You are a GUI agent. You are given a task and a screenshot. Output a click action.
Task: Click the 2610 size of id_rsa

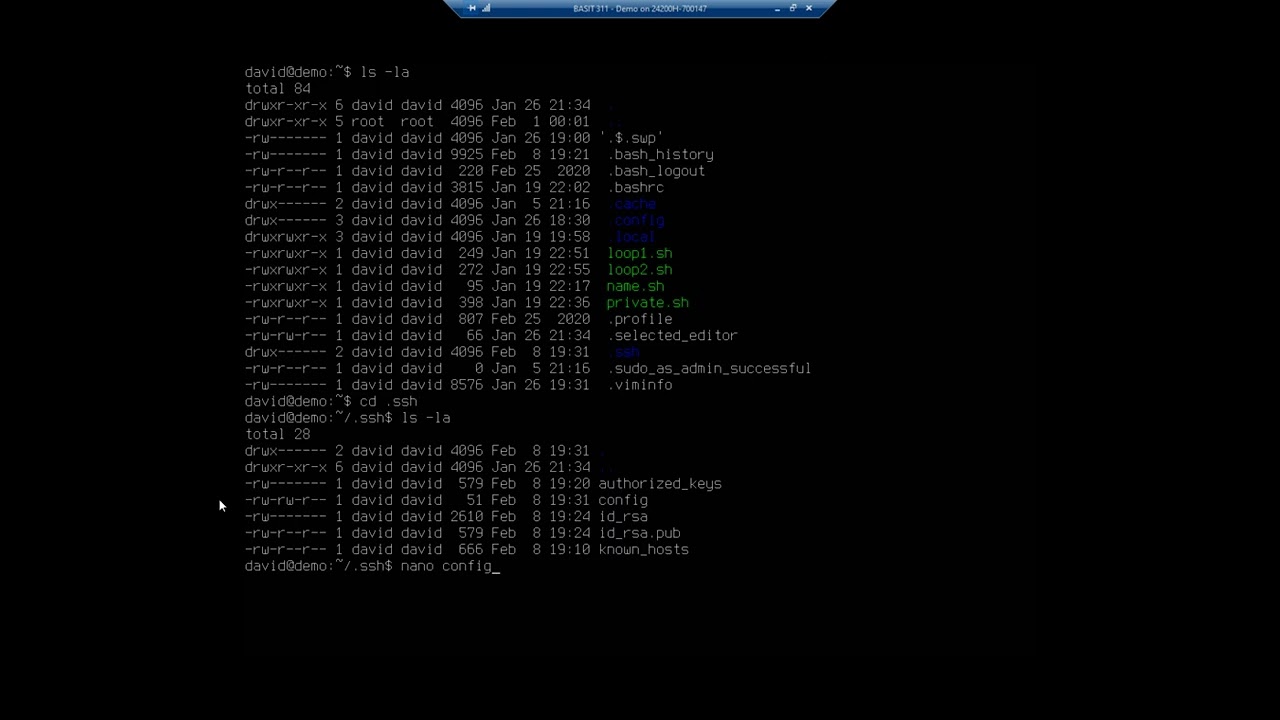click(466, 517)
